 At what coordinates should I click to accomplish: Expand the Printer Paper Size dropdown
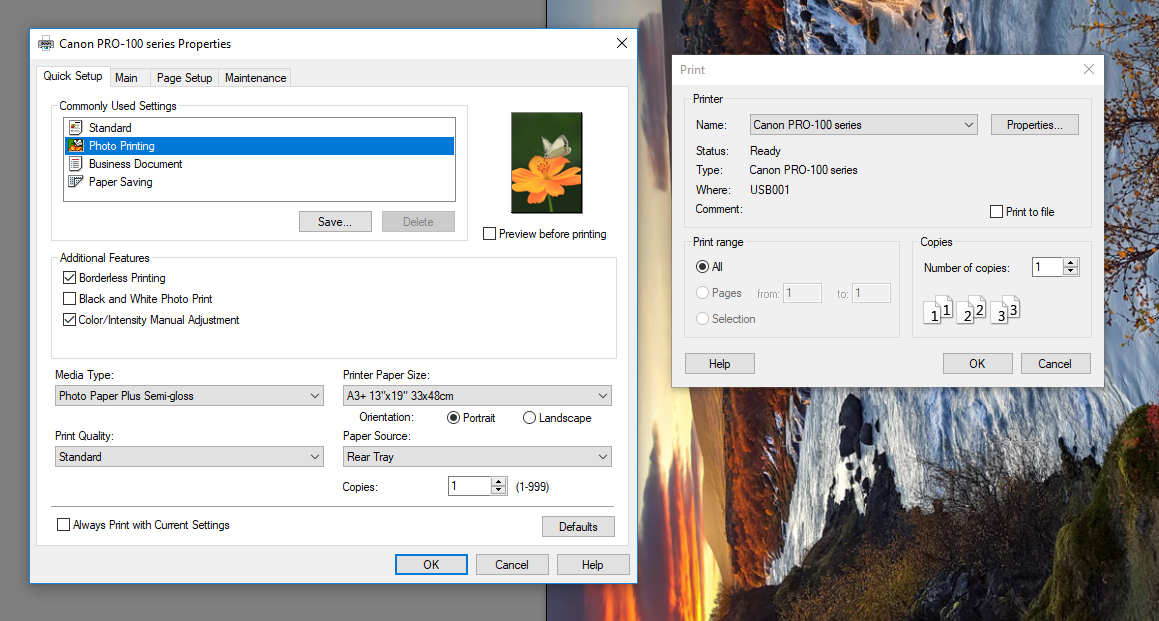477,396
